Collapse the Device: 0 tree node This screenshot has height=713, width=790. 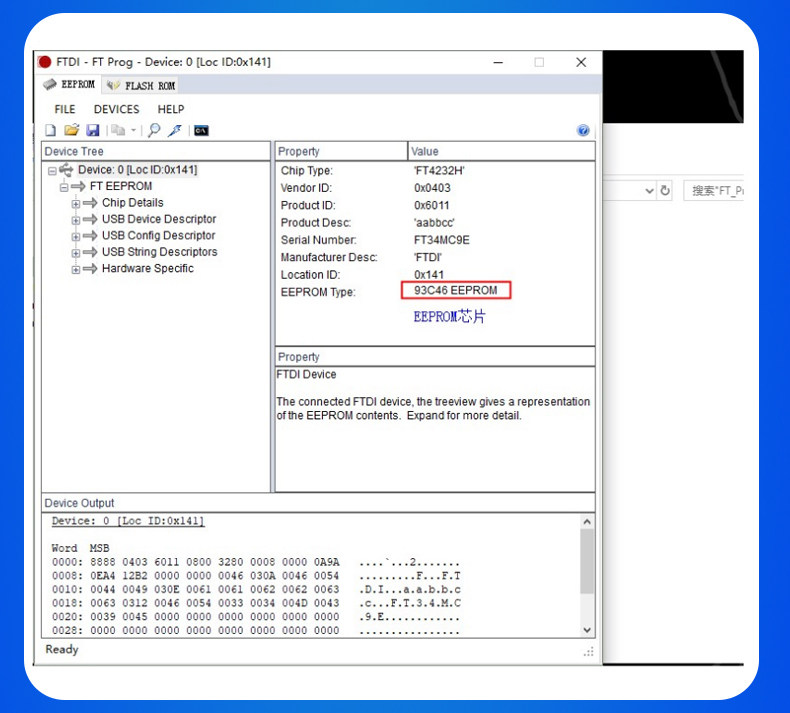52,171
